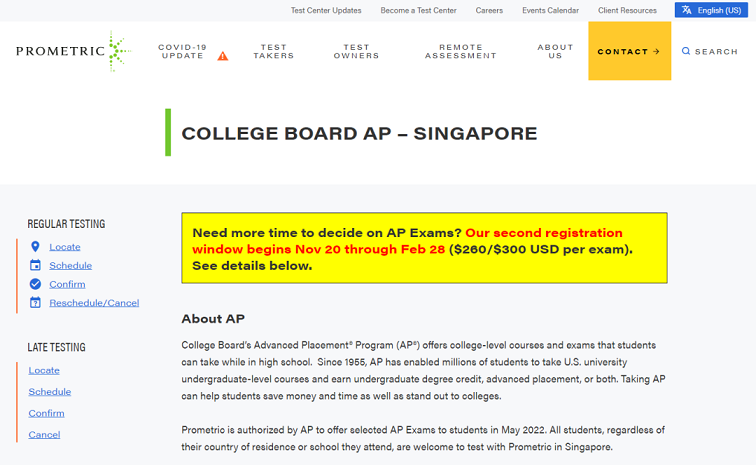Click the Late Testing heading
756x465 pixels.
coord(56,347)
